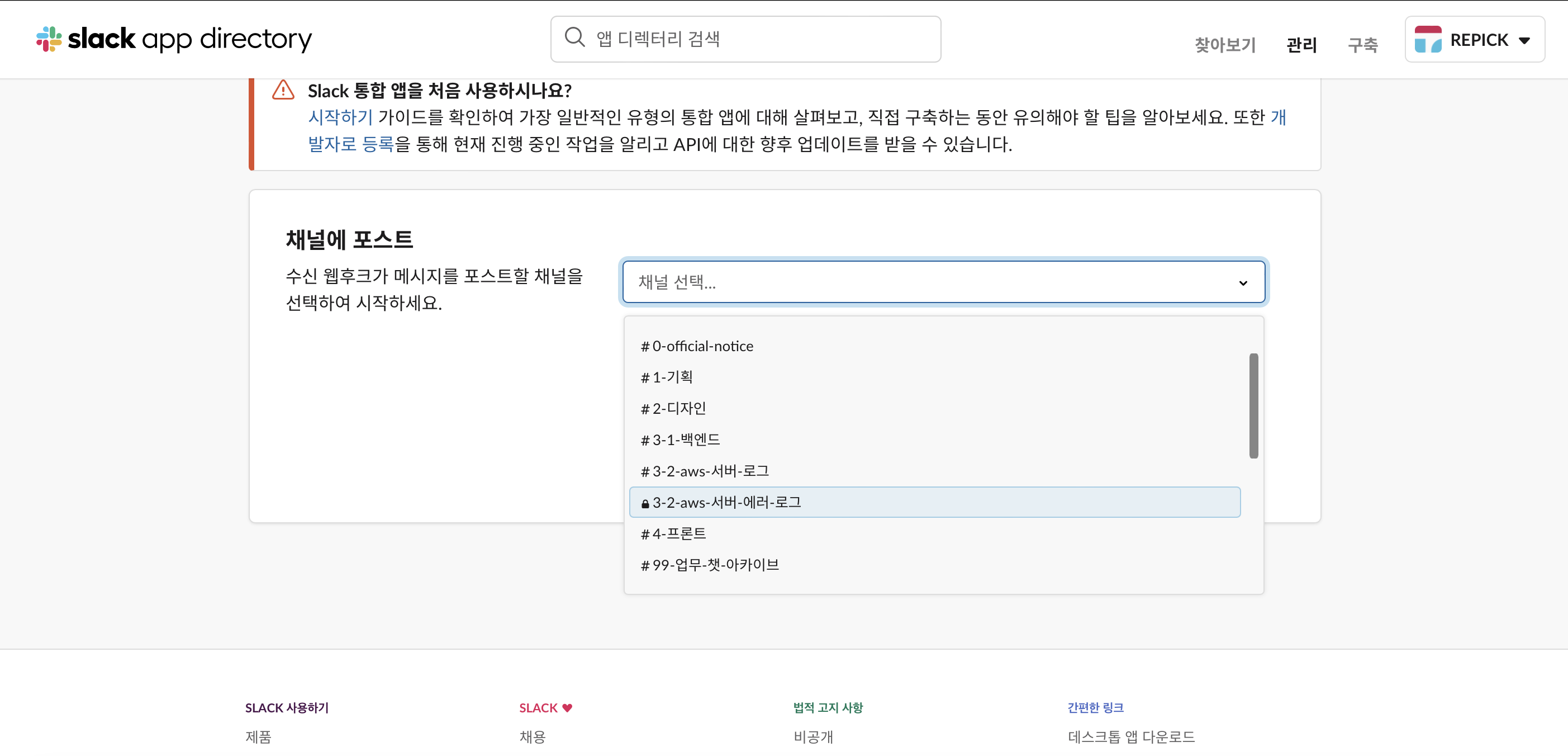Image resolution: width=1568 pixels, height=756 pixels.
Task: Choose #1-기획 from channel list
Action: tap(667, 377)
